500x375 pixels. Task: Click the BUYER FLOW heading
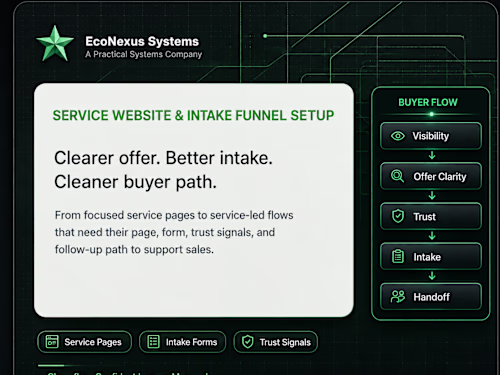pyautogui.click(x=428, y=102)
